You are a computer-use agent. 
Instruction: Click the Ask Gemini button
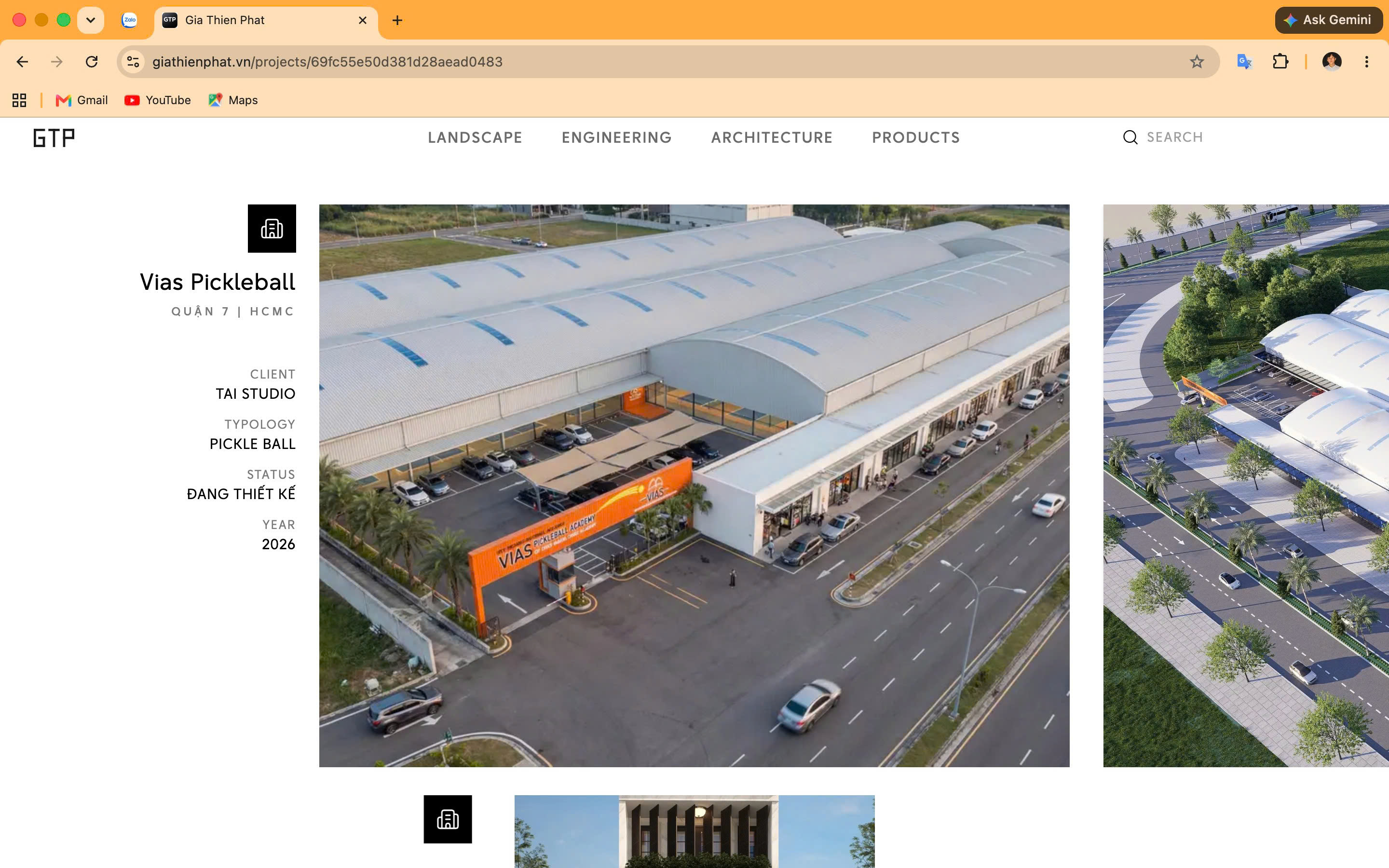click(1328, 20)
